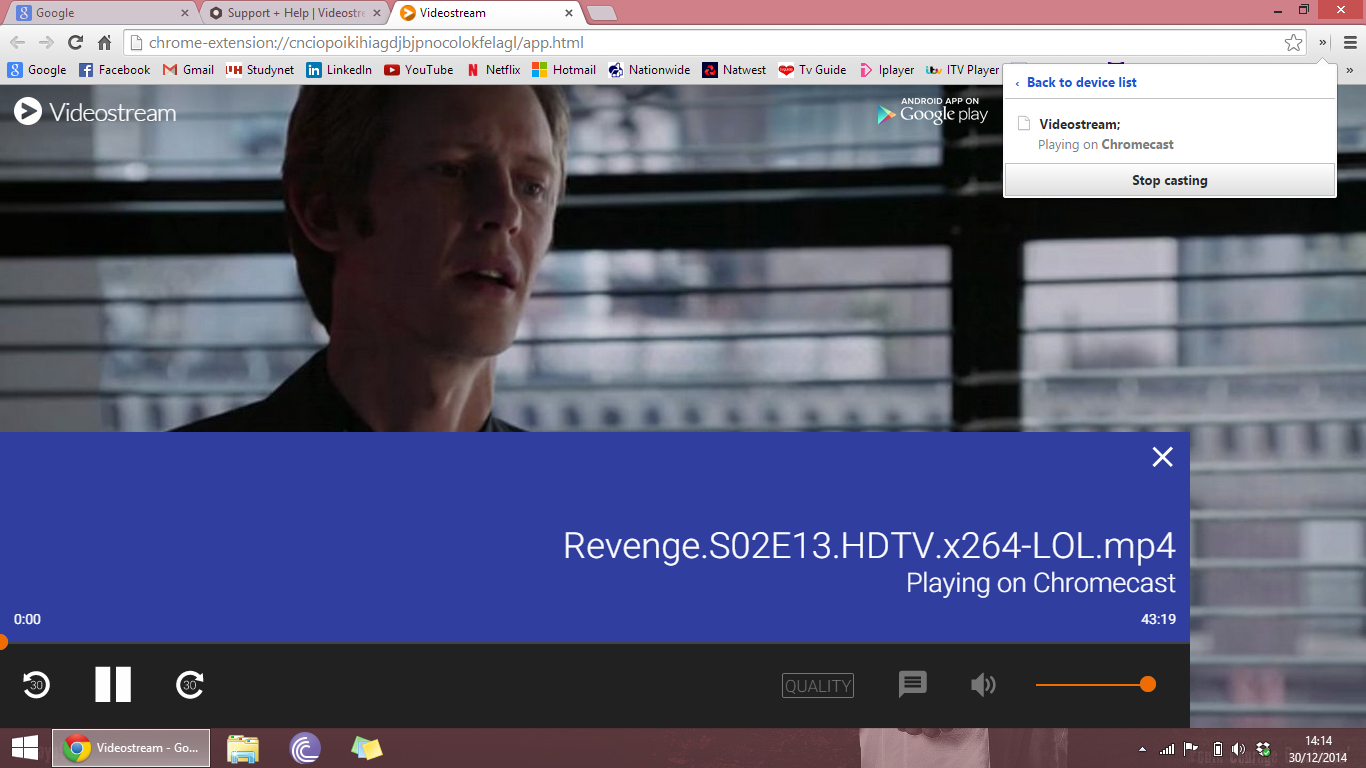Viewport: 1366px width, 768px height.
Task: Select the Videostream browser tab
Action: 487,13
